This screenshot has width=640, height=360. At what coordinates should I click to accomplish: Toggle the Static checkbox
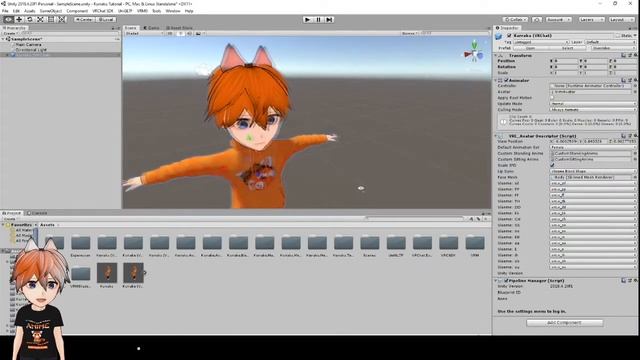pyautogui.click(x=618, y=36)
